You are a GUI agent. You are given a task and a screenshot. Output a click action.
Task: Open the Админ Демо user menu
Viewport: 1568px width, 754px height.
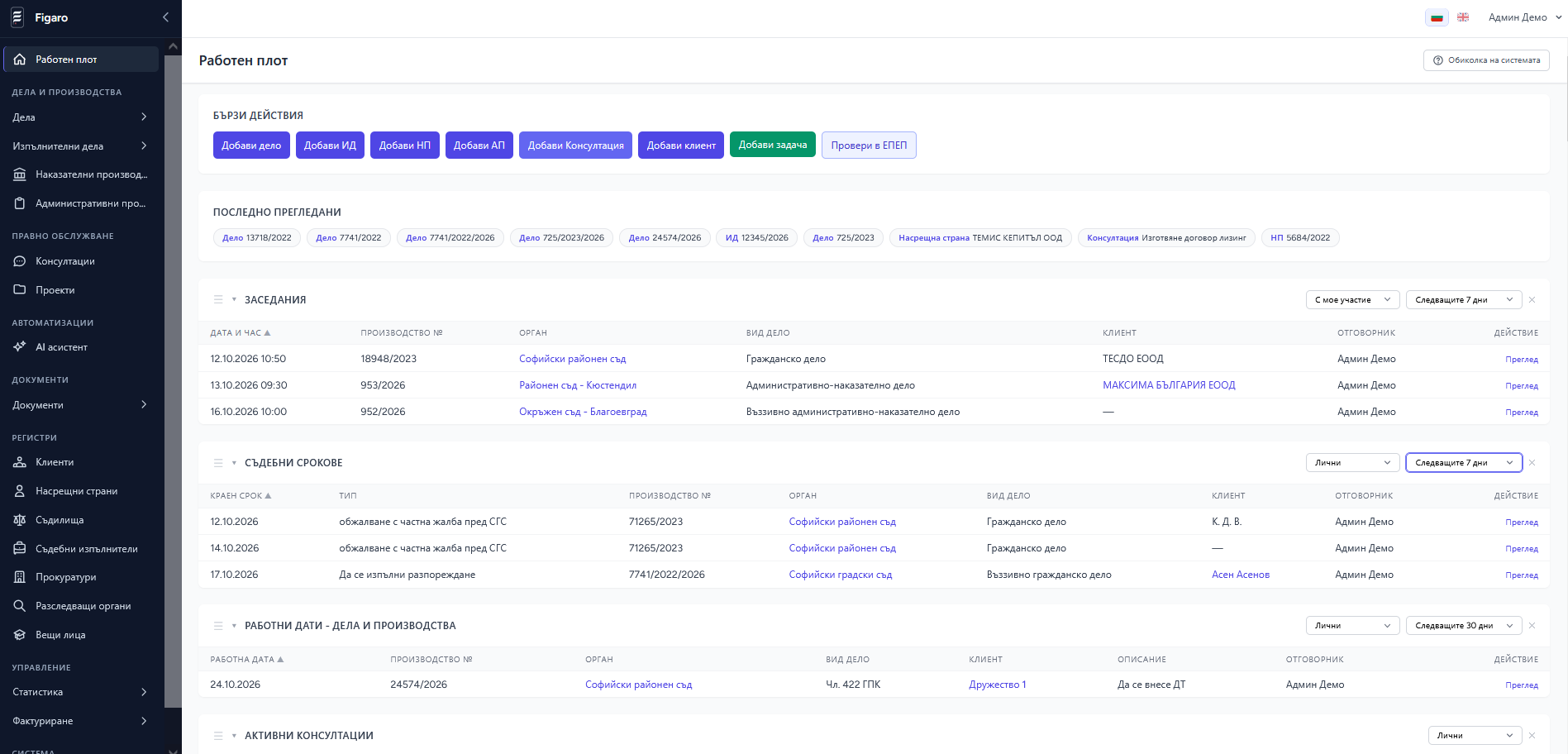coord(1525,17)
